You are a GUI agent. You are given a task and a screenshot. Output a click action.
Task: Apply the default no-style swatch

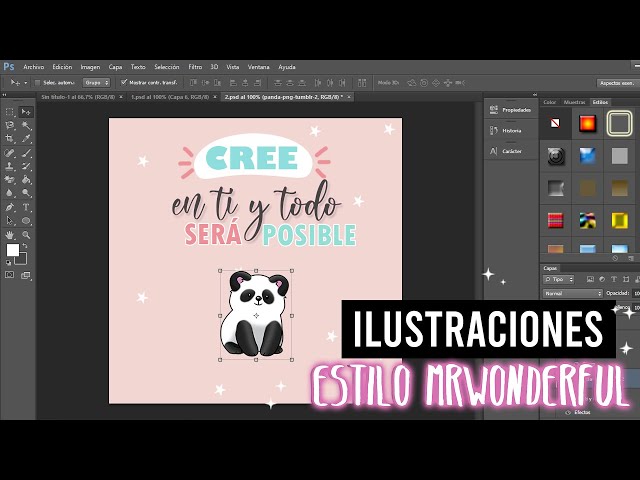pyautogui.click(x=555, y=123)
